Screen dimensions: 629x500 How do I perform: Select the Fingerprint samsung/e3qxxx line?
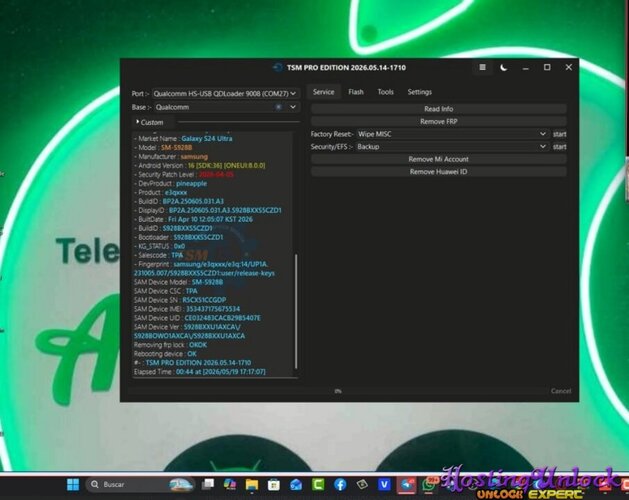pyautogui.click(x=204, y=268)
